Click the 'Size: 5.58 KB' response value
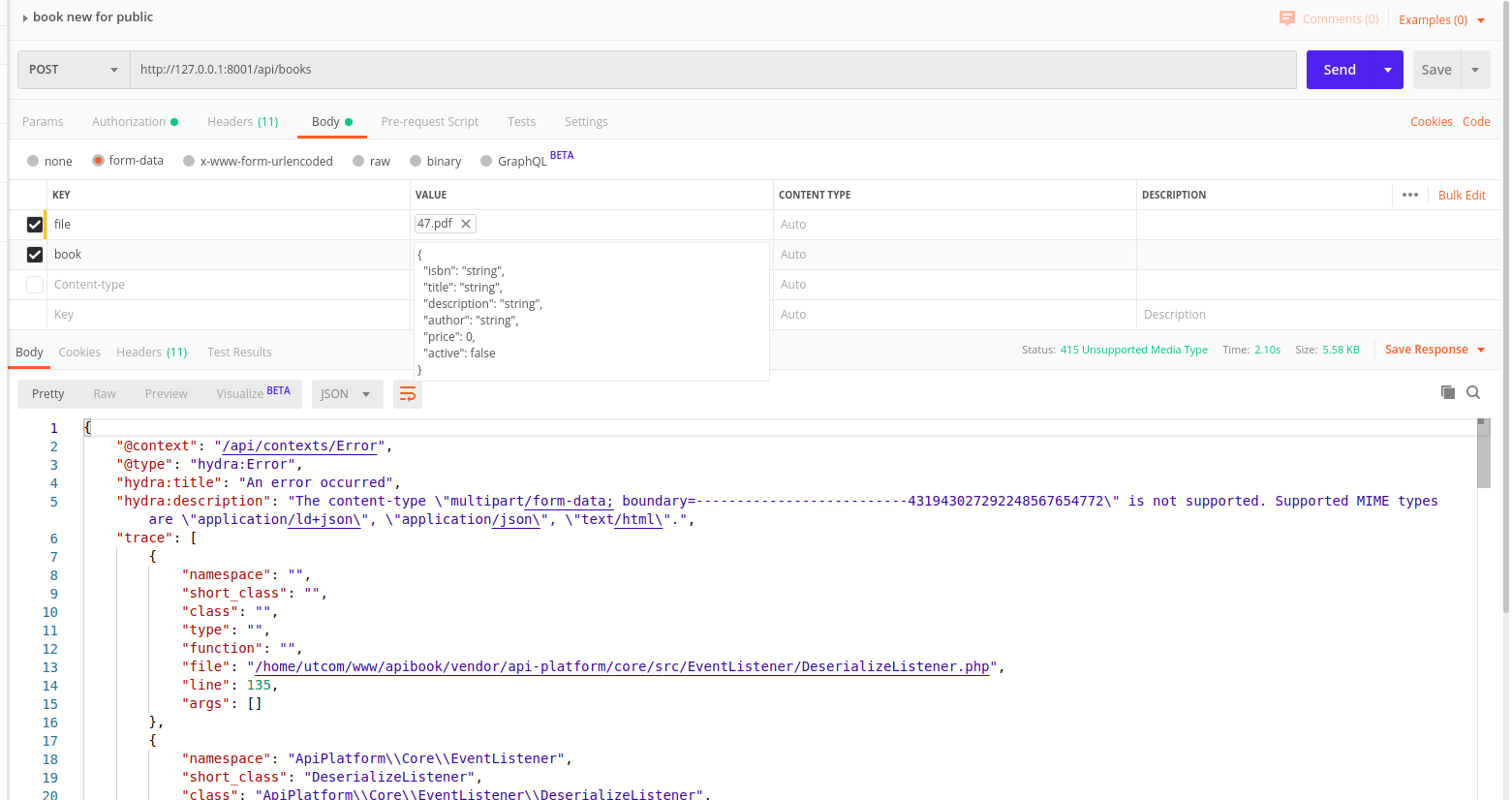This screenshot has height=800, width=1512. [x=1327, y=350]
